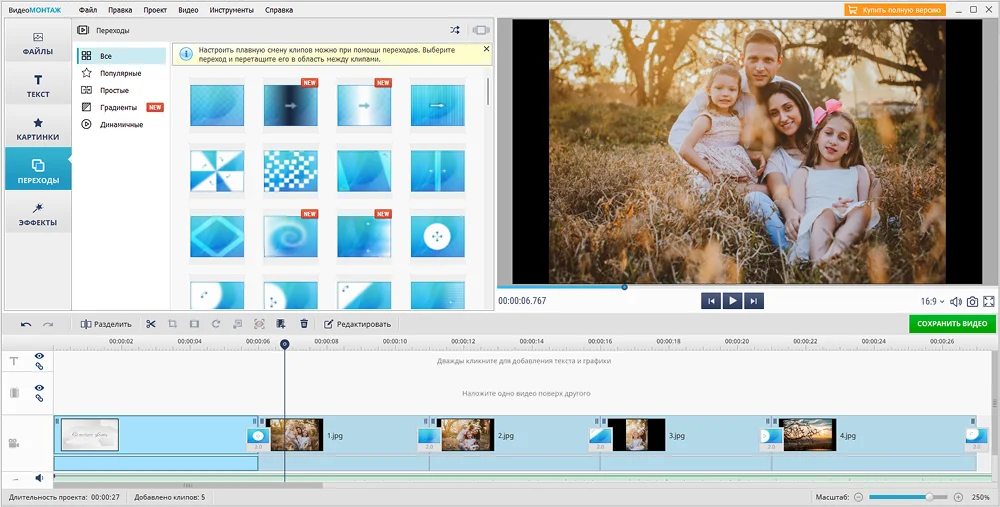Click the scissors cut icon
Viewport: 1000px width, 507px height.
pyautogui.click(x=151, y=324)
